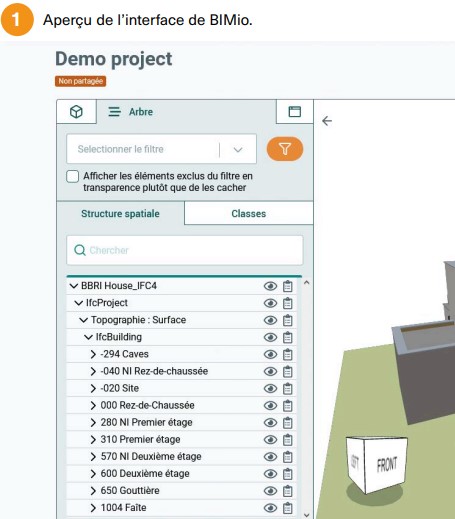Open clipboard properties for 280 NI Premier étage
The height and width of the screenshot is (519, 455).
coord(288,423)
